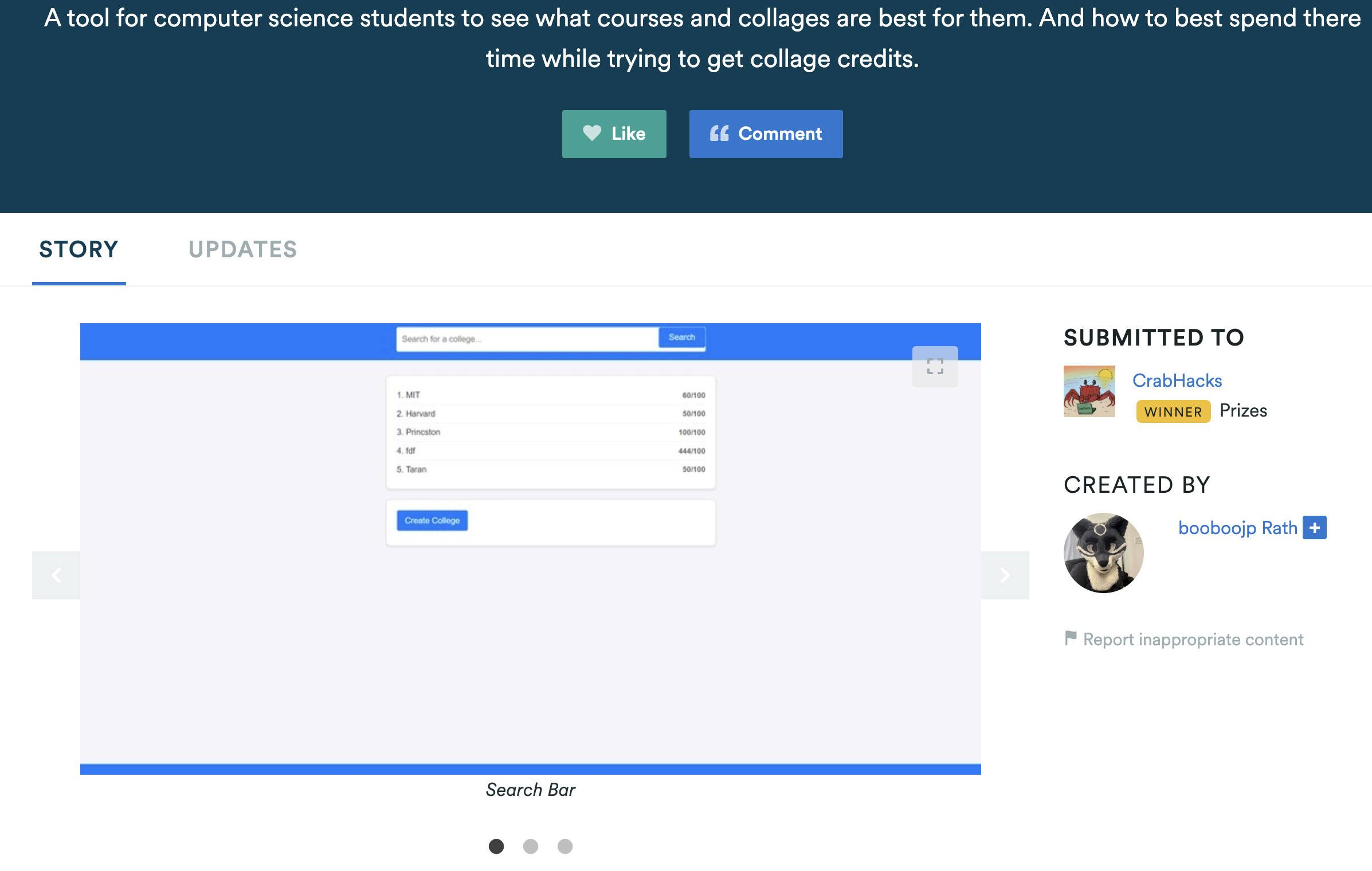
Task: Switch to the Updates tab
Action: click(242, 250)
